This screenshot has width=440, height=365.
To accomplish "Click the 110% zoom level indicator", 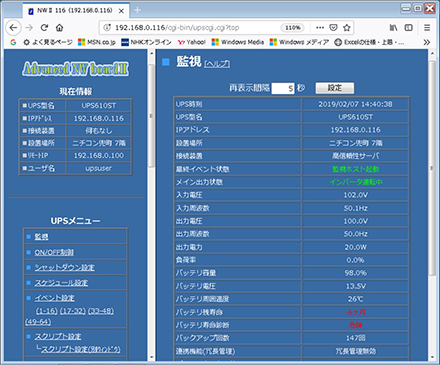I will click(x=293, y=28).
